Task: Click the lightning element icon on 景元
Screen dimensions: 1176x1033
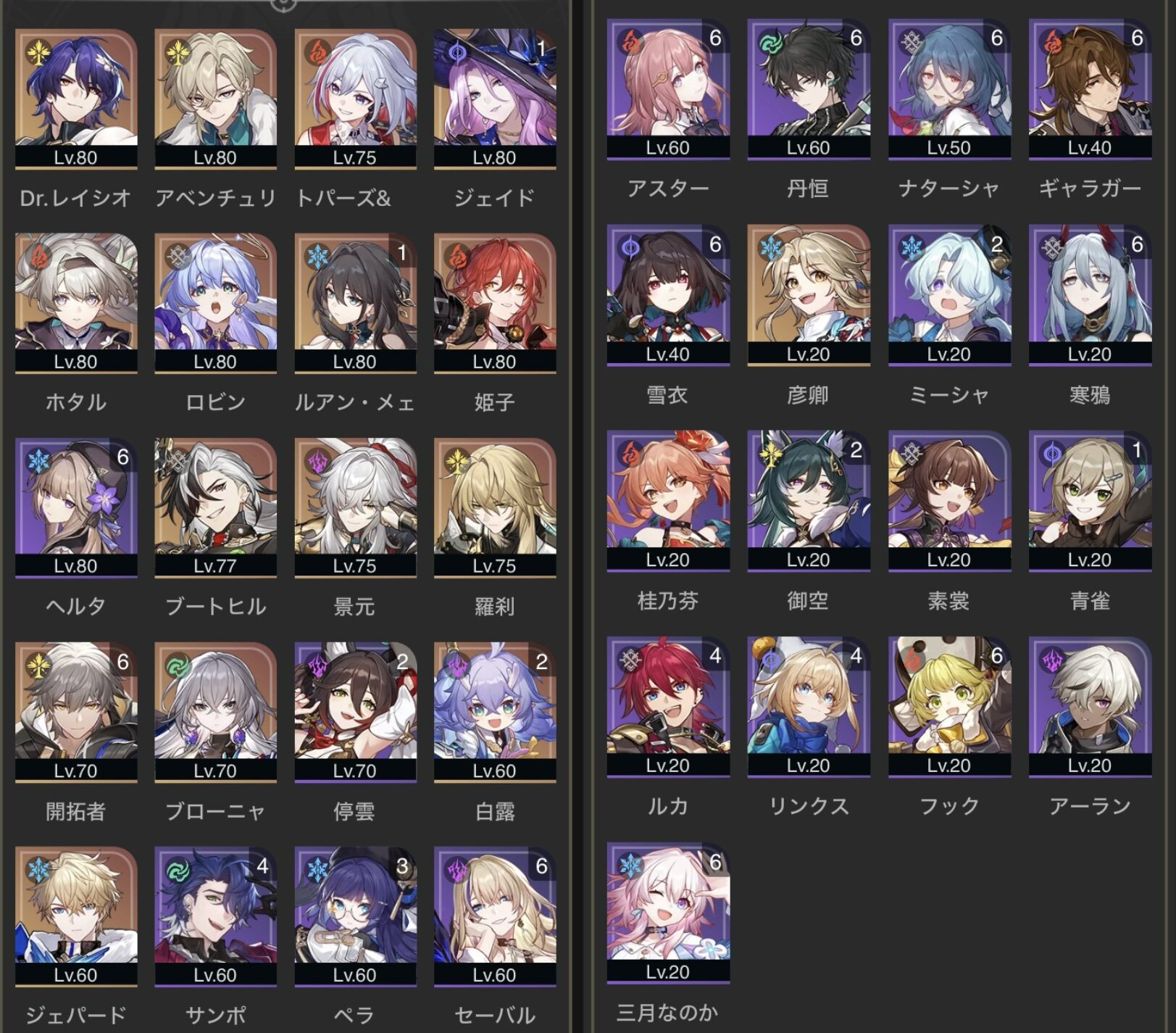Action: pyautogui.click(x=317, y=460)
